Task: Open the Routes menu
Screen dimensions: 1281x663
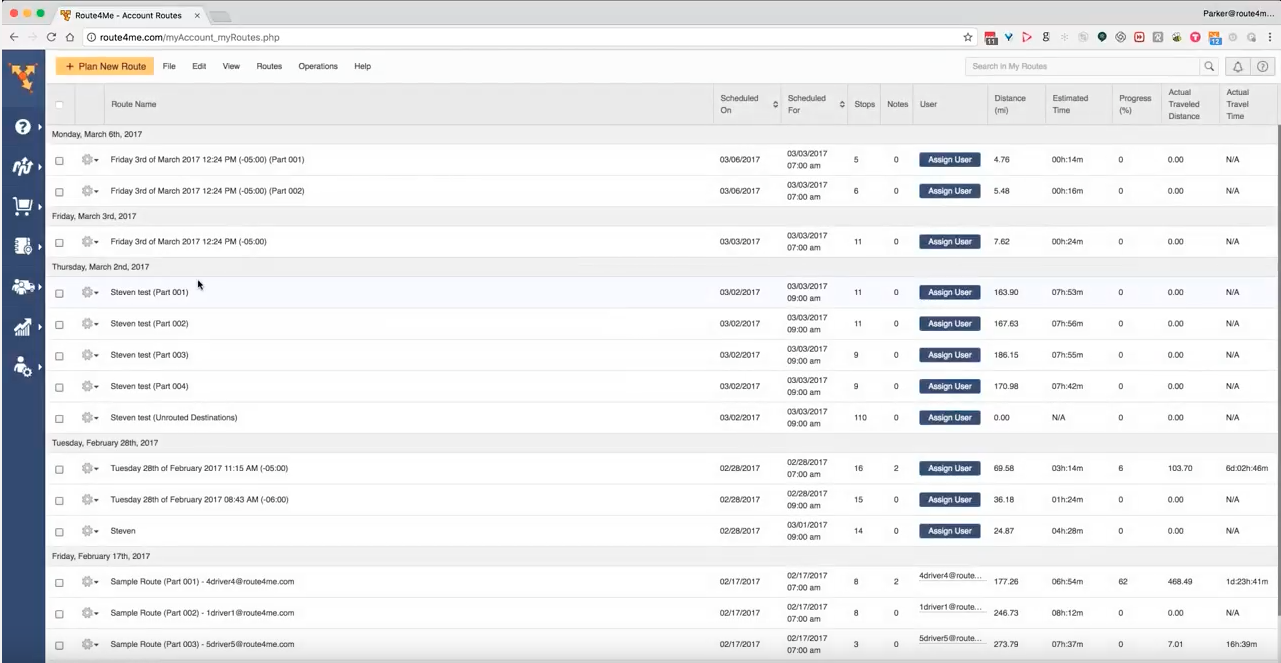Action: (x=269, y=67)
